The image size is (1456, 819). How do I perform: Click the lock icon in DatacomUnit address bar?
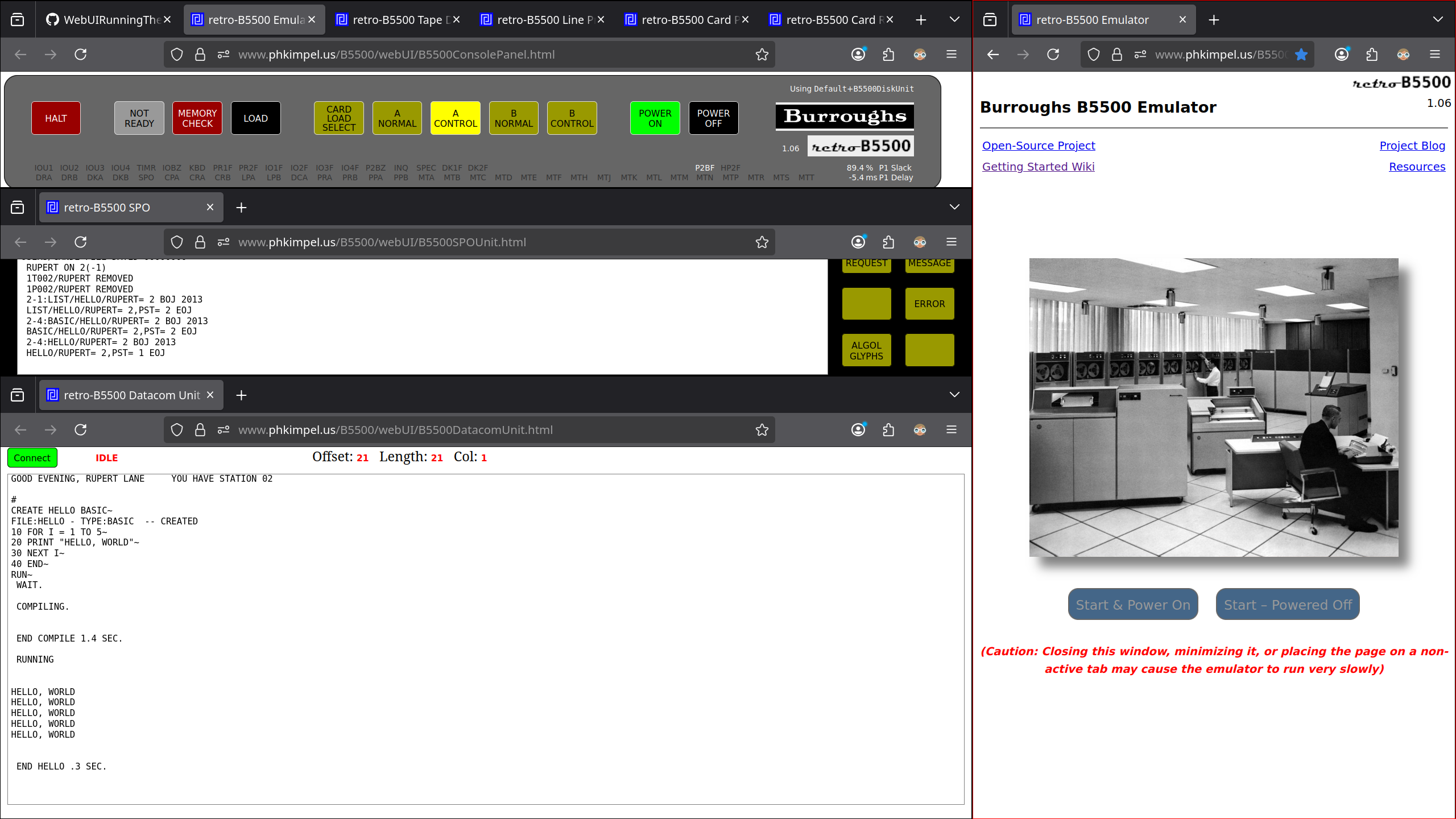[x=200, y=429]
